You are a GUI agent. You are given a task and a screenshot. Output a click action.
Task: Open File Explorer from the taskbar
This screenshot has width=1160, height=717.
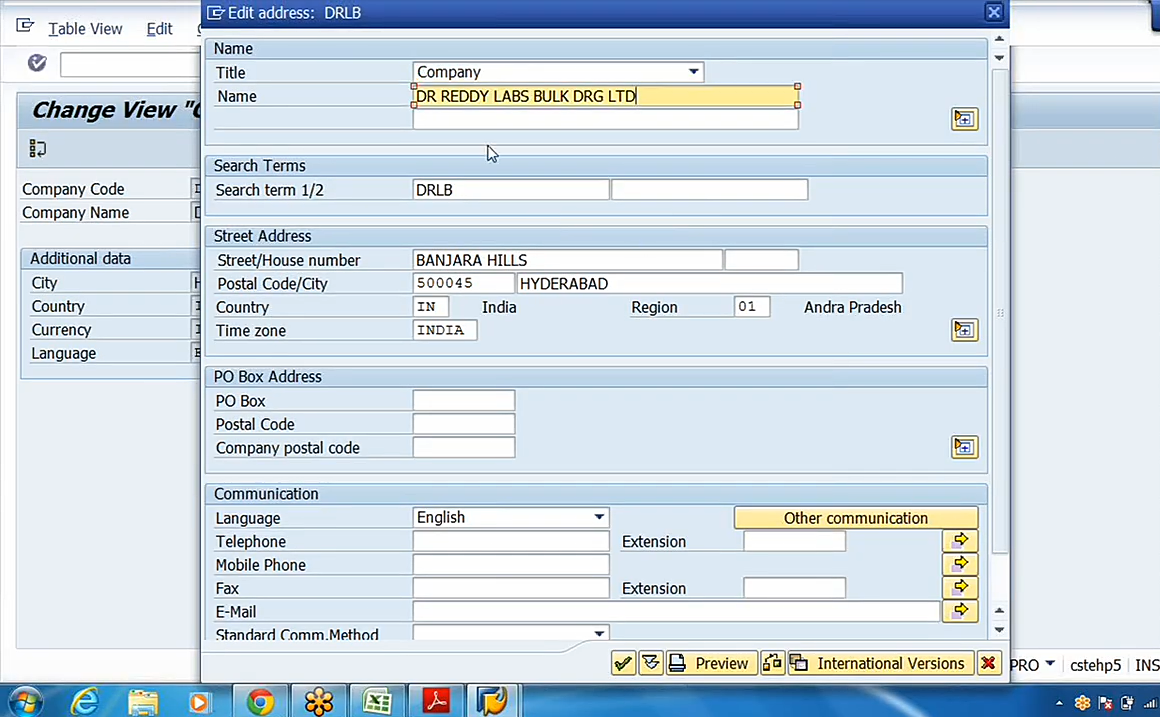pos(143,701)
